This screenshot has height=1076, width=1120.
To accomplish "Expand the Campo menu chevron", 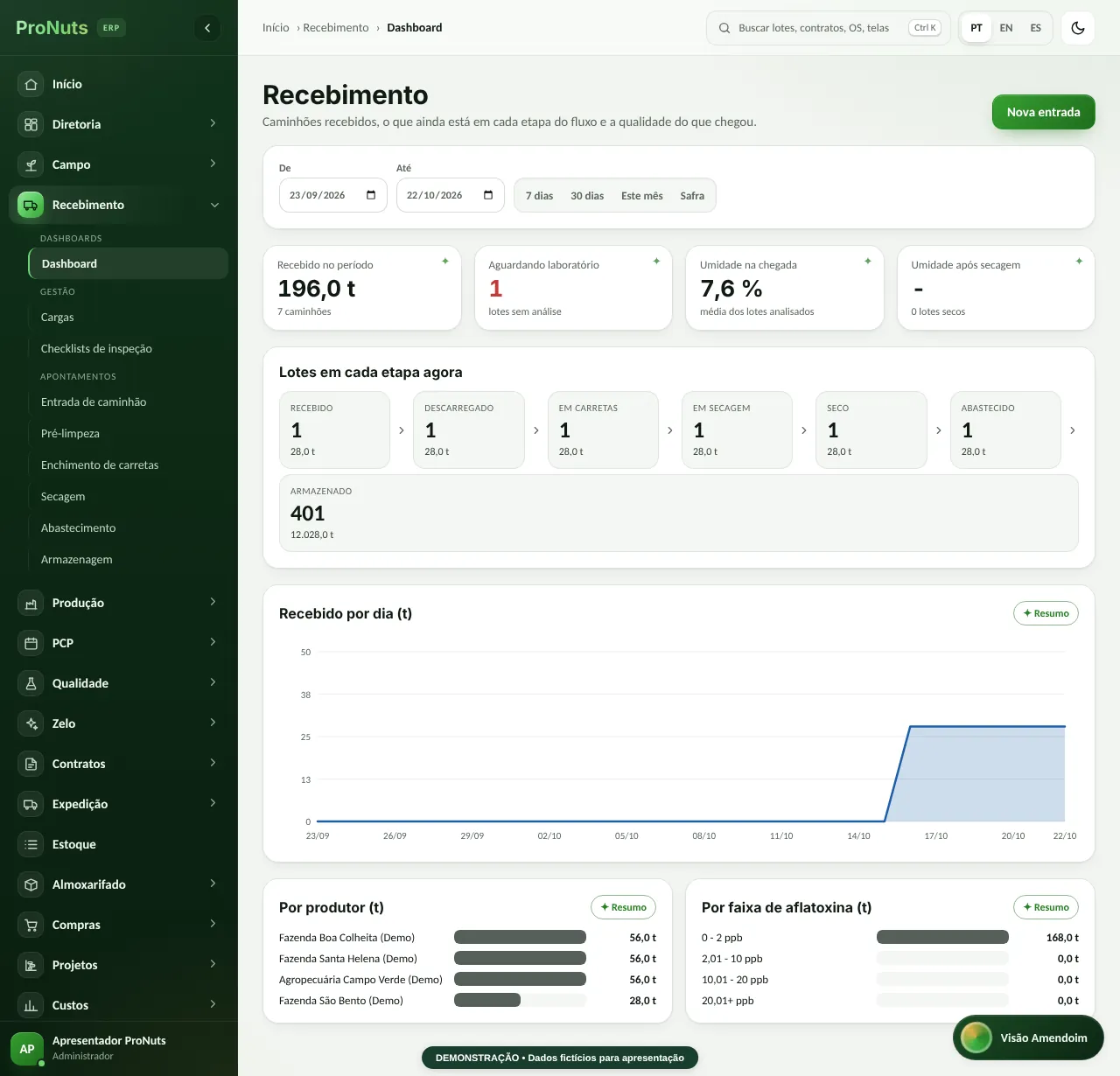I will [213, 164].
